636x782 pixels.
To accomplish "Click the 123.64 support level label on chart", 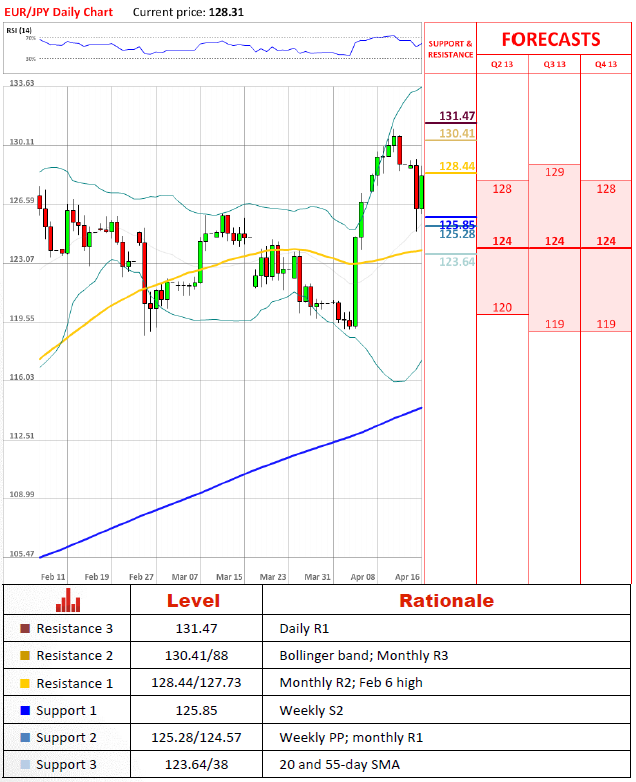I will (457, 262).
